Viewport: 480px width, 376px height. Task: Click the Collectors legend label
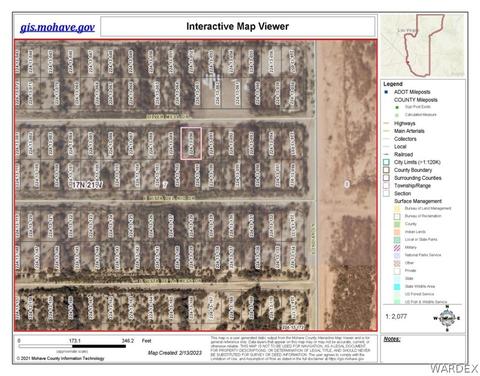click(x=405, y=139)
